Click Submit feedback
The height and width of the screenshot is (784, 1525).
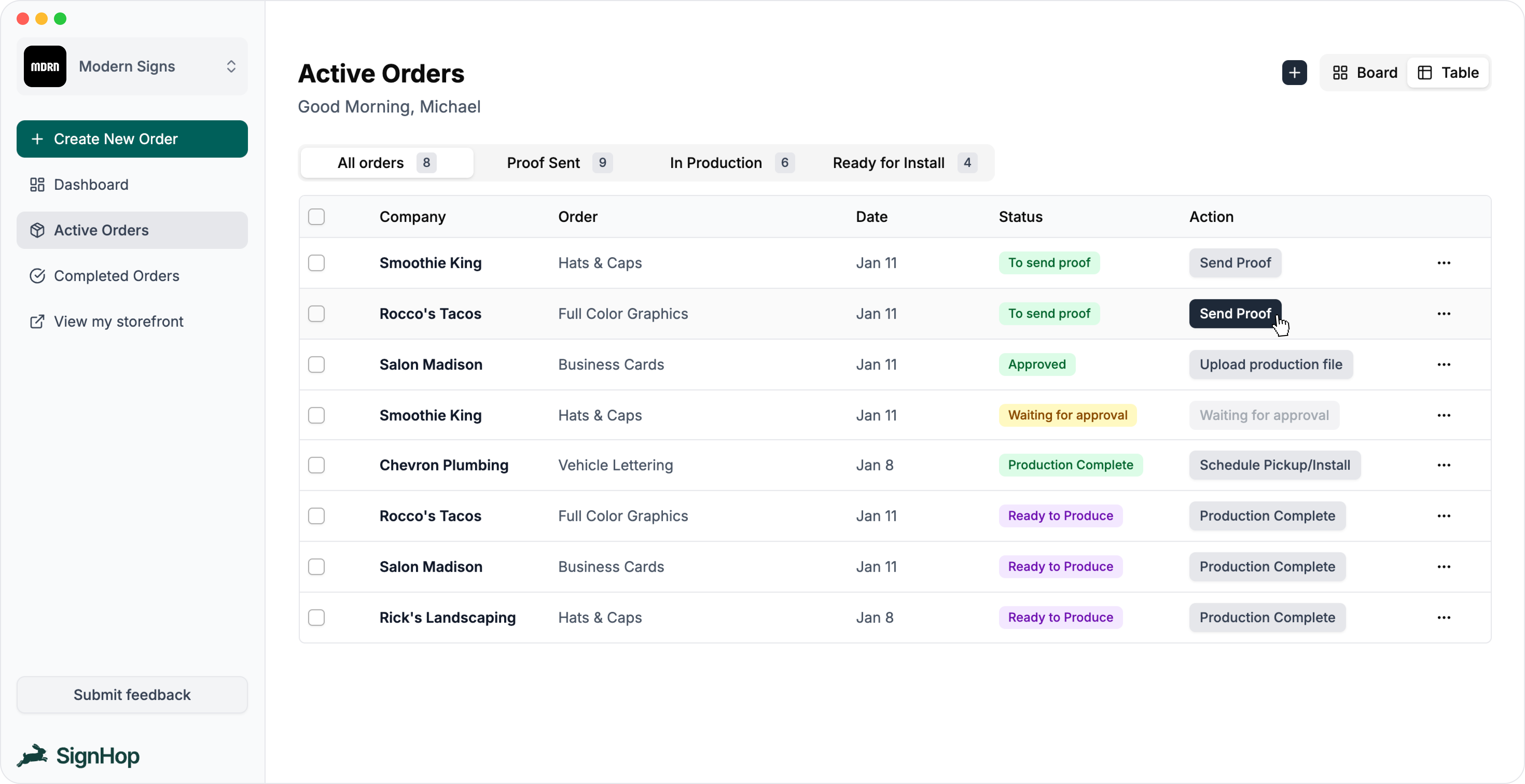(132, 694)
